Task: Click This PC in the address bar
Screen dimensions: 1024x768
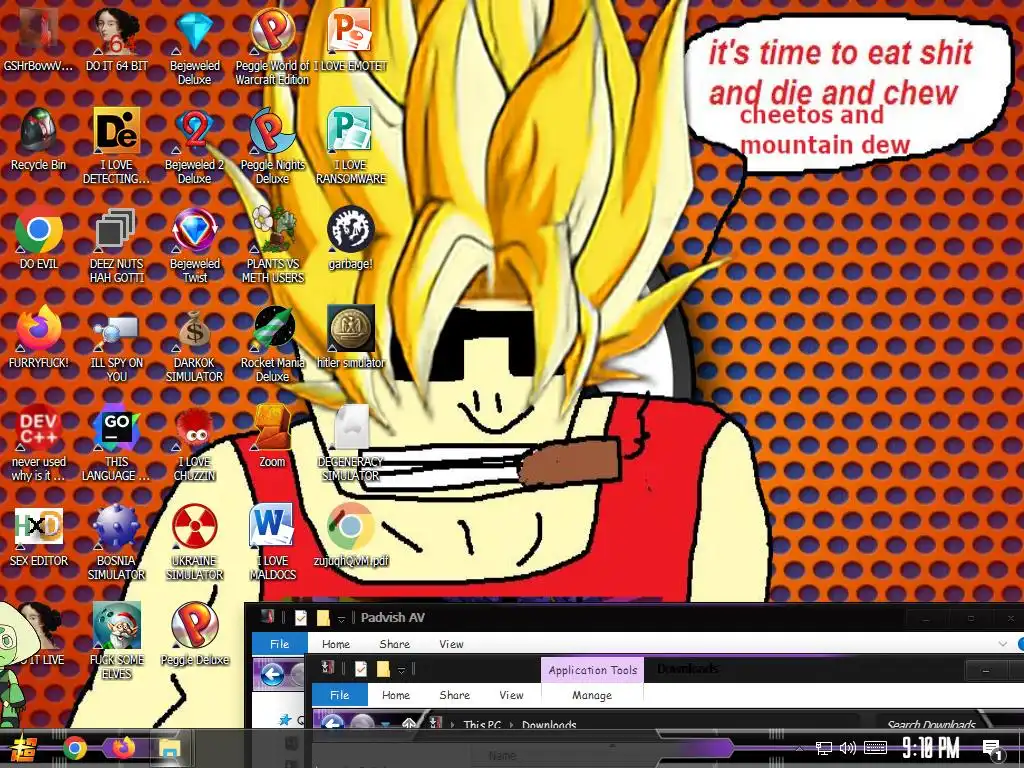Action: [x=482, y=724]
